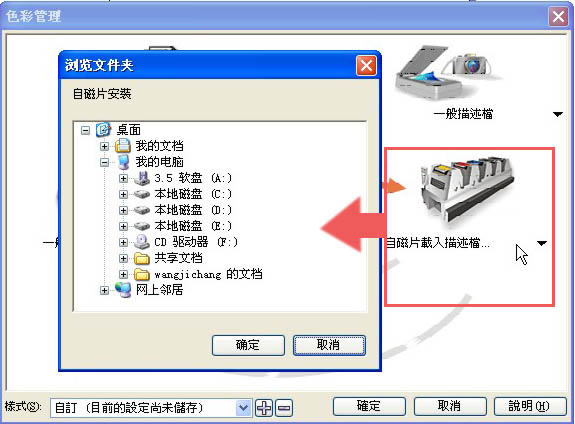Viewport: 575px width, 424px height.
Task: Open the 自磁片載入描述檔 dropdown arrow
Action: point(542,243)
